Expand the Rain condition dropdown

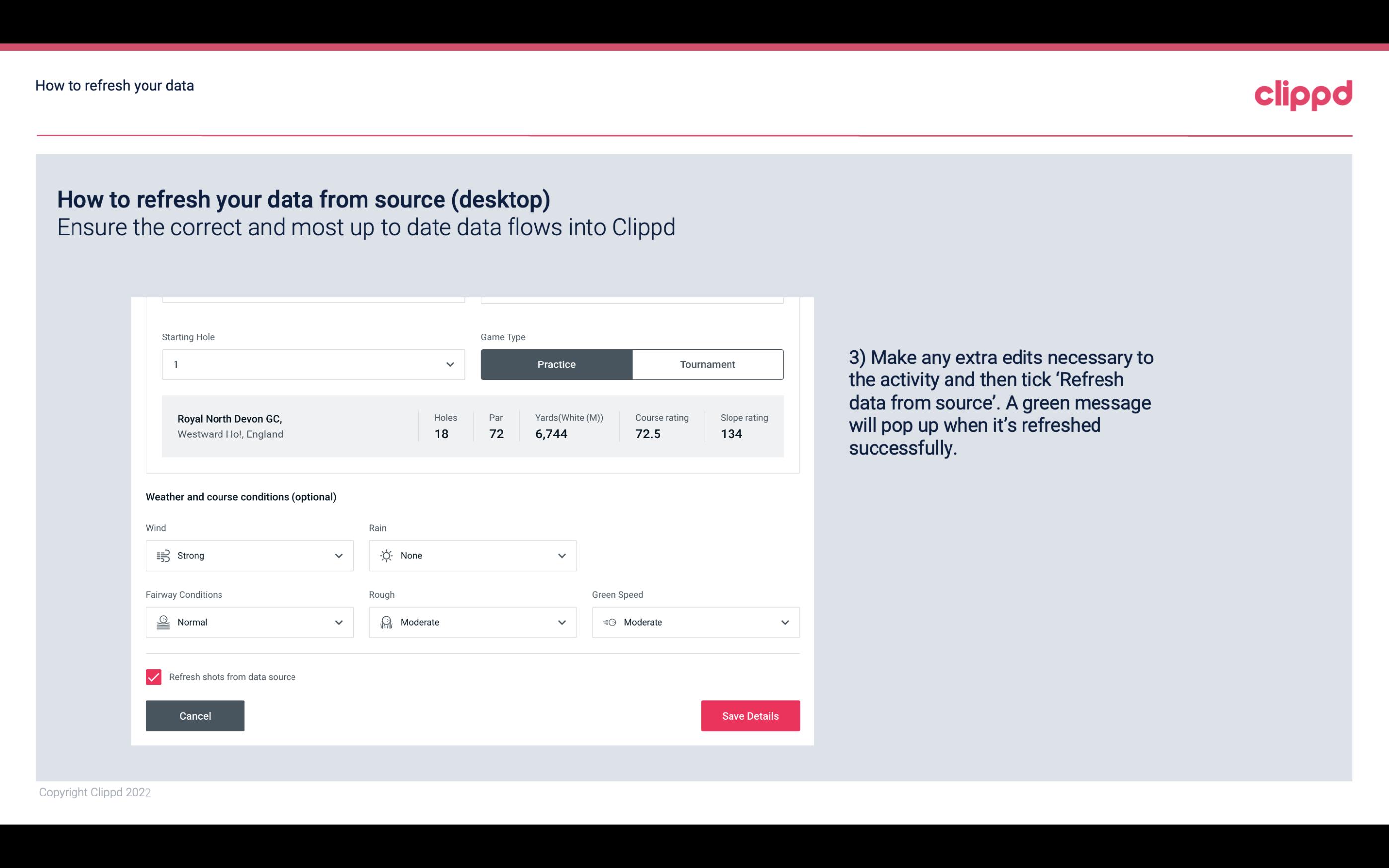pos(561,555)
